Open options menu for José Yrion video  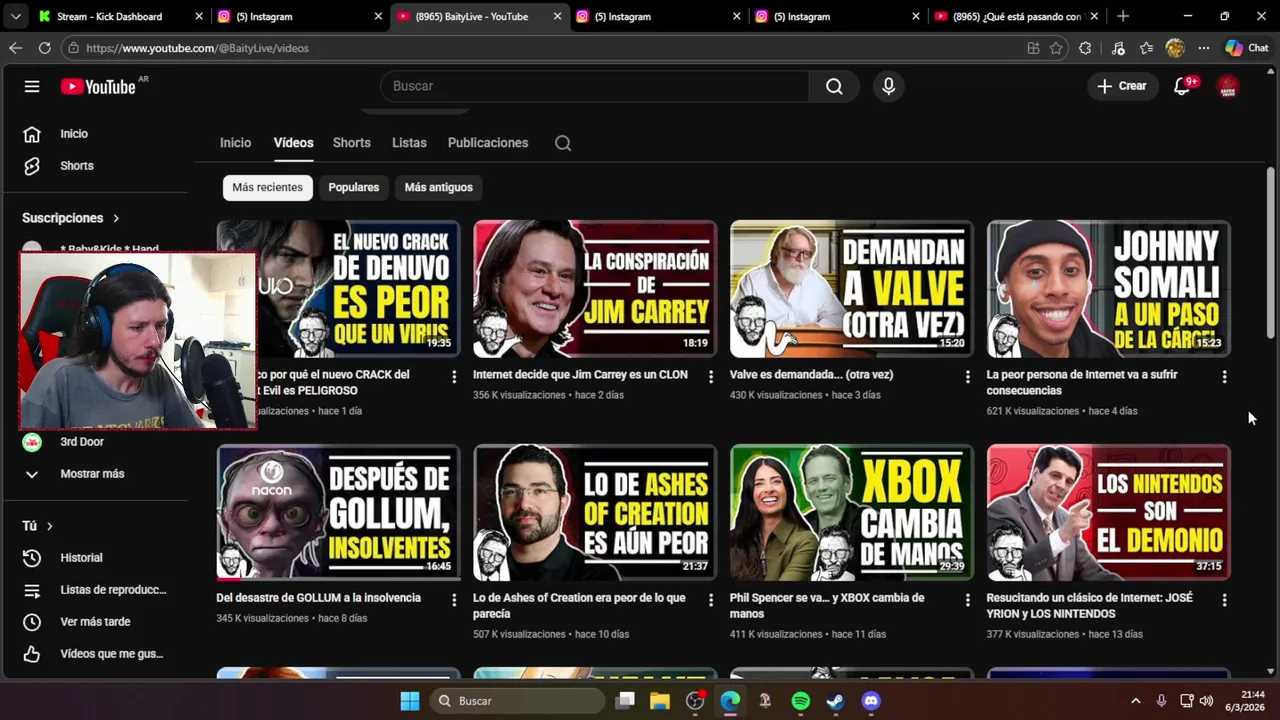pos(1224,600)
